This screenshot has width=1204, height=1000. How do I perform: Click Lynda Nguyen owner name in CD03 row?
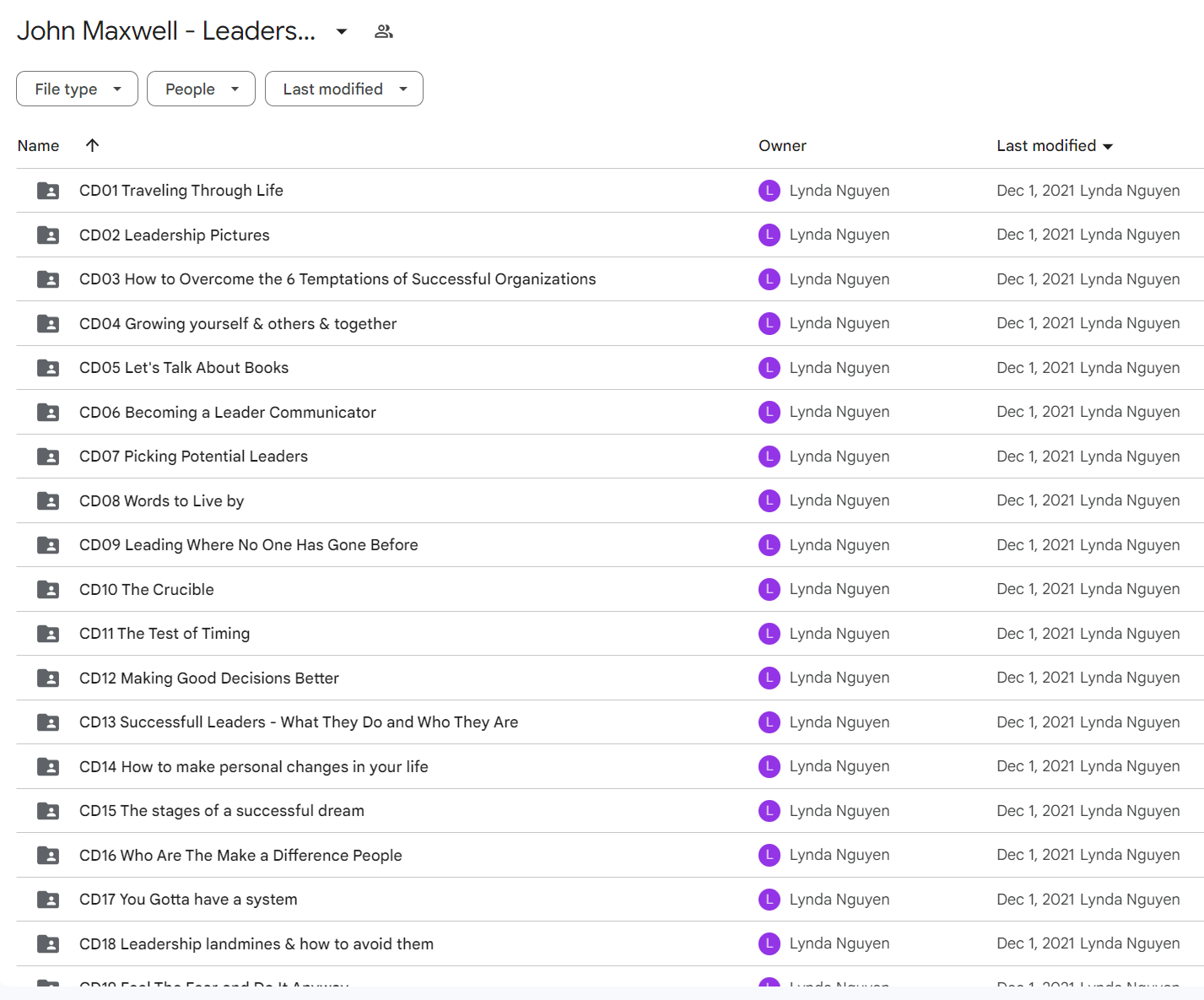tap(840, 279)
